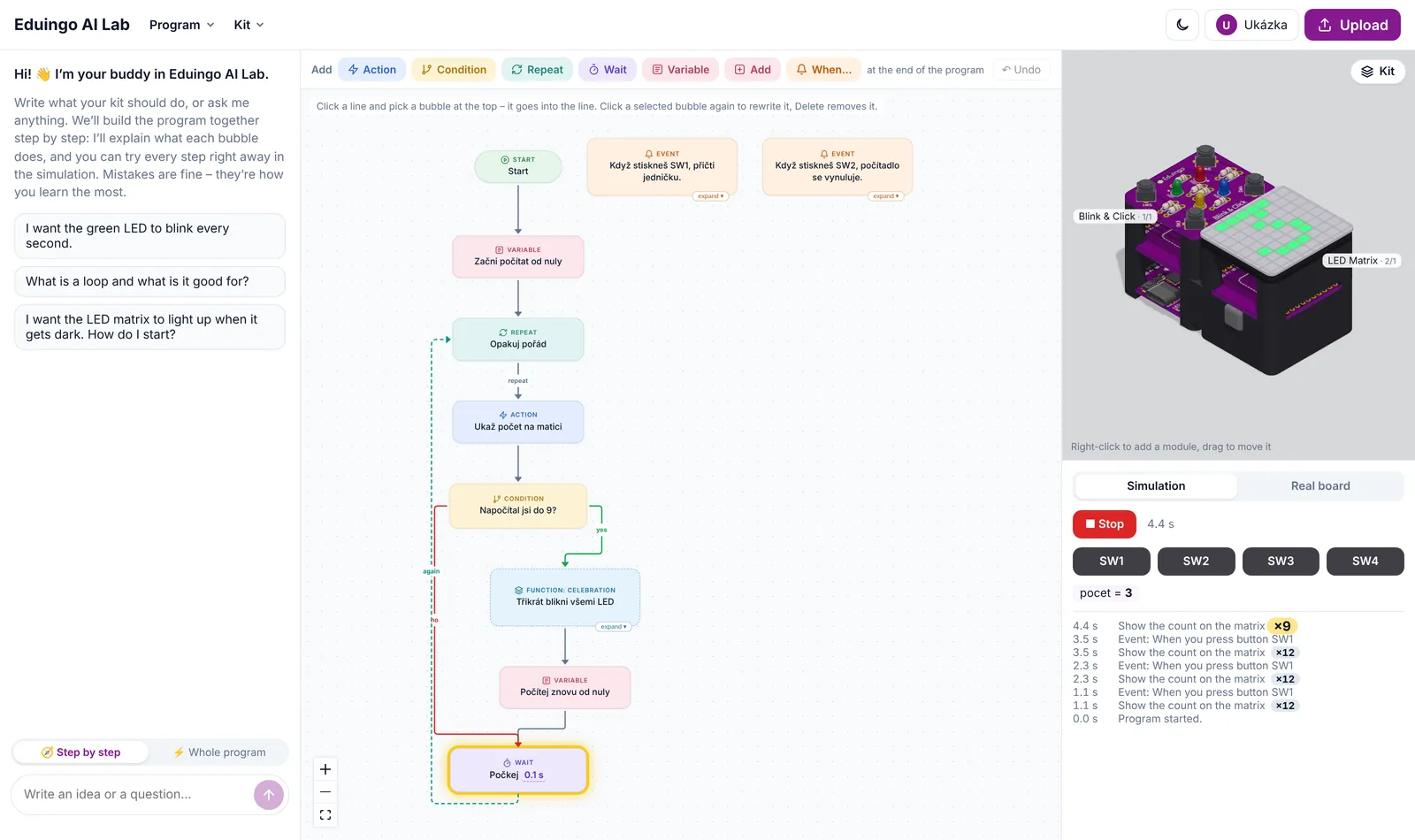Switch to the Real board tab

tap(1320, 486)
